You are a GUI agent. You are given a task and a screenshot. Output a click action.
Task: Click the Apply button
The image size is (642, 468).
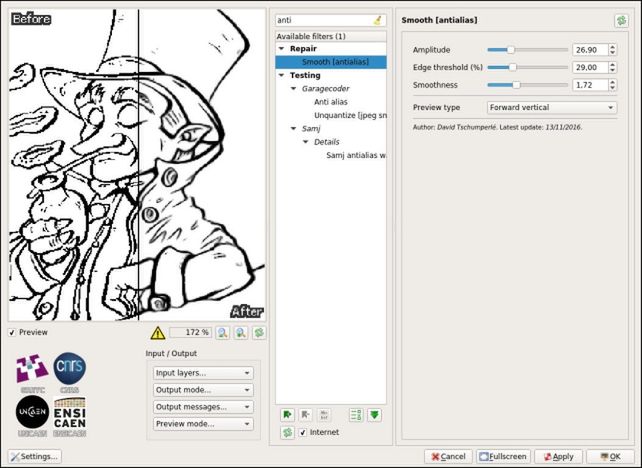558,457
